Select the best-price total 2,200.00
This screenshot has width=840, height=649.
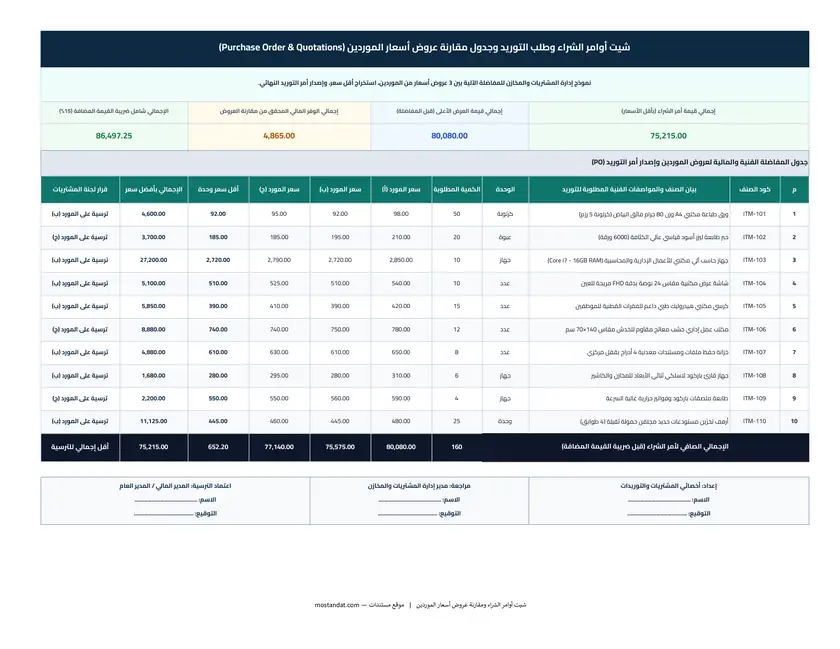pyautogui.click(x=153, y=398)
